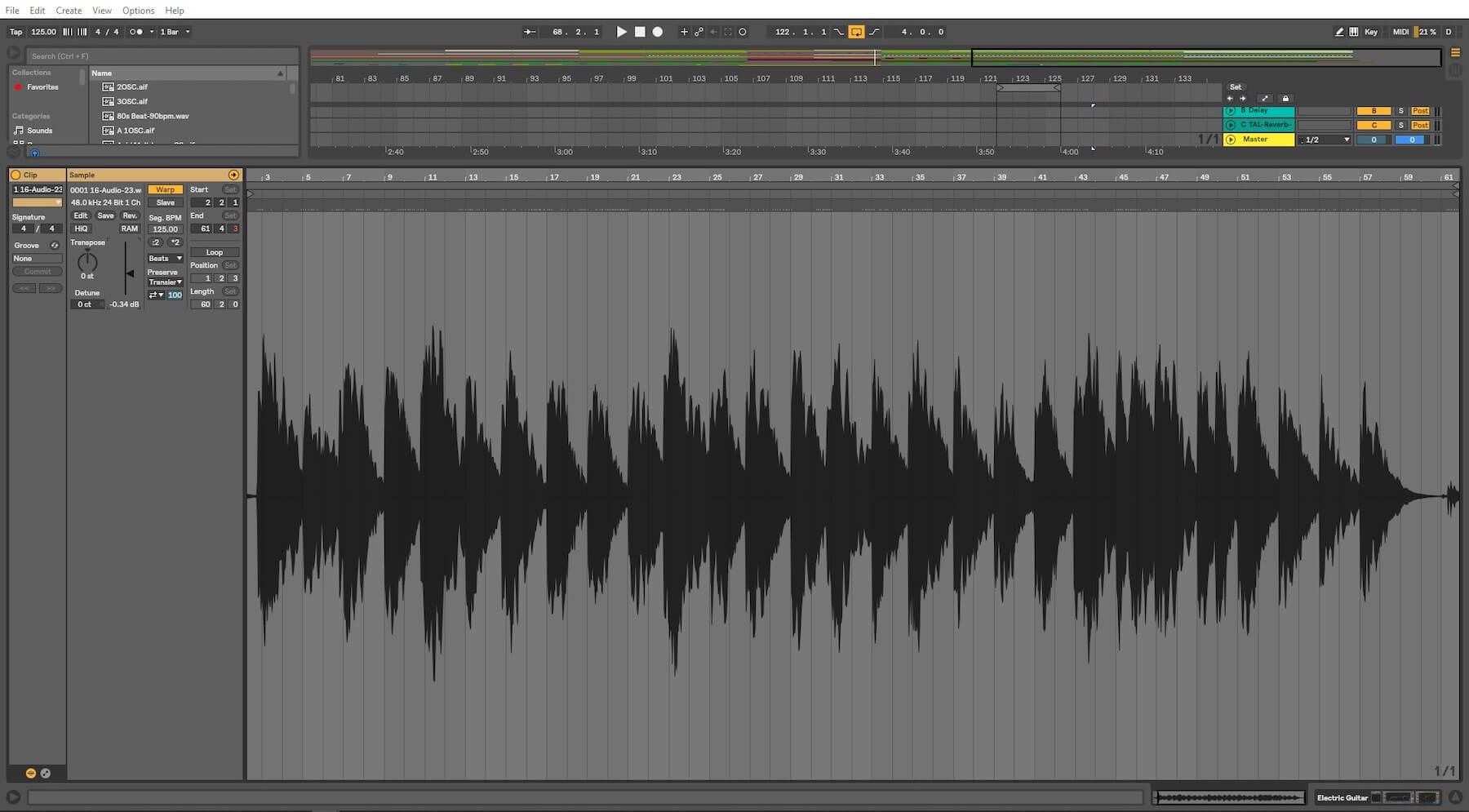Open the File menu

point(12,11)
